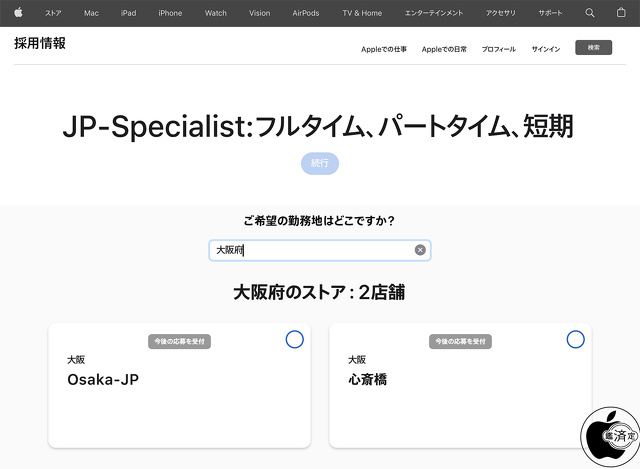Screen dimensions: 640x469
Task: Go to Appleでの仕事 link
Action: coord(384,49)
